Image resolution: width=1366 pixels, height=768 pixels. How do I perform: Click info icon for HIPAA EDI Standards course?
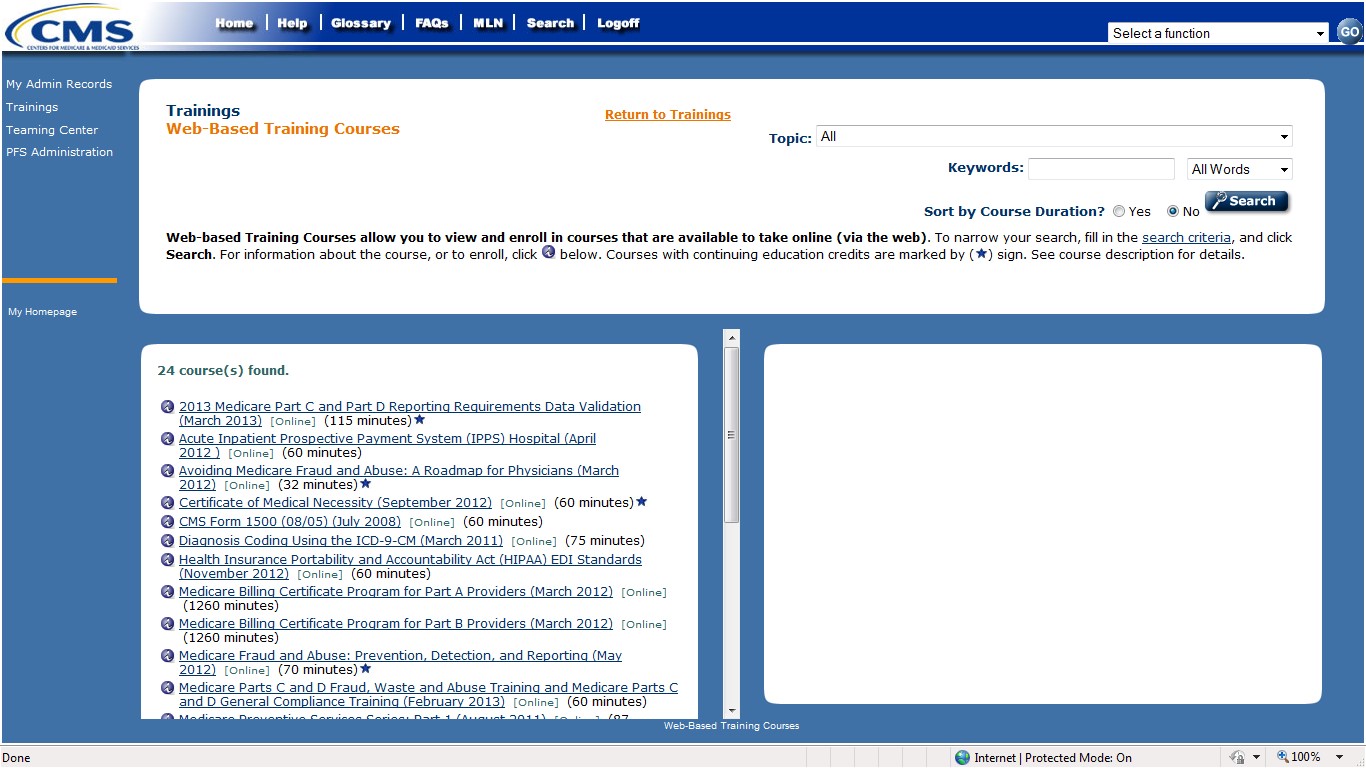click(167, 560)
